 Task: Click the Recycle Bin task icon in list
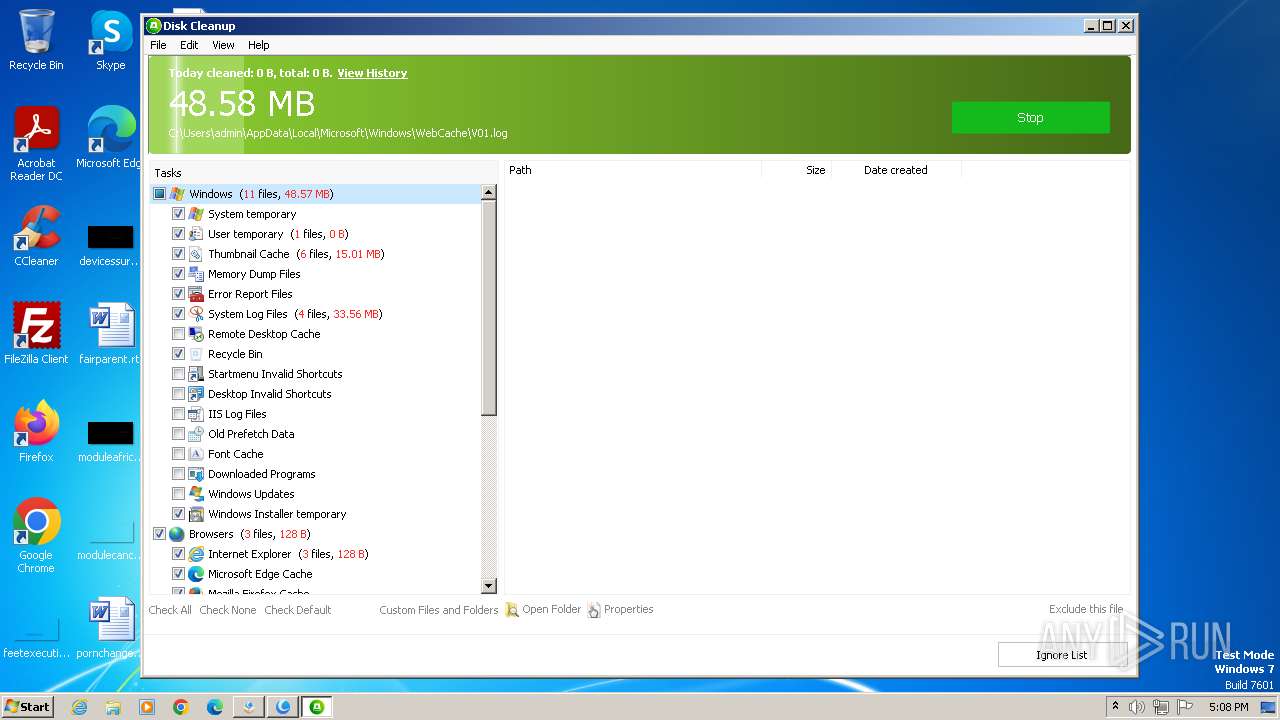[x=197, y=354]
